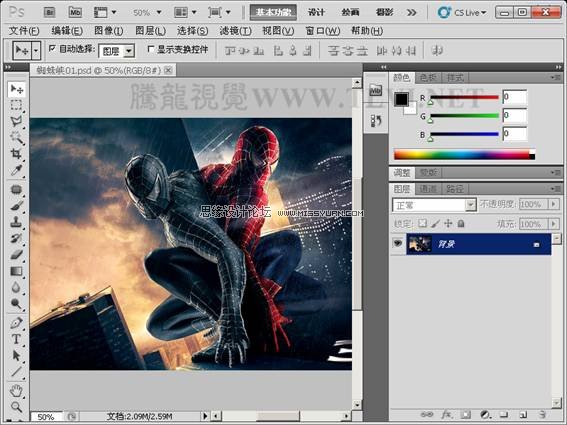This screenshot has width=567, height=425.
Task: Select the Eyedropper tool
Action: pyautogui.click(x=16, y=170)
